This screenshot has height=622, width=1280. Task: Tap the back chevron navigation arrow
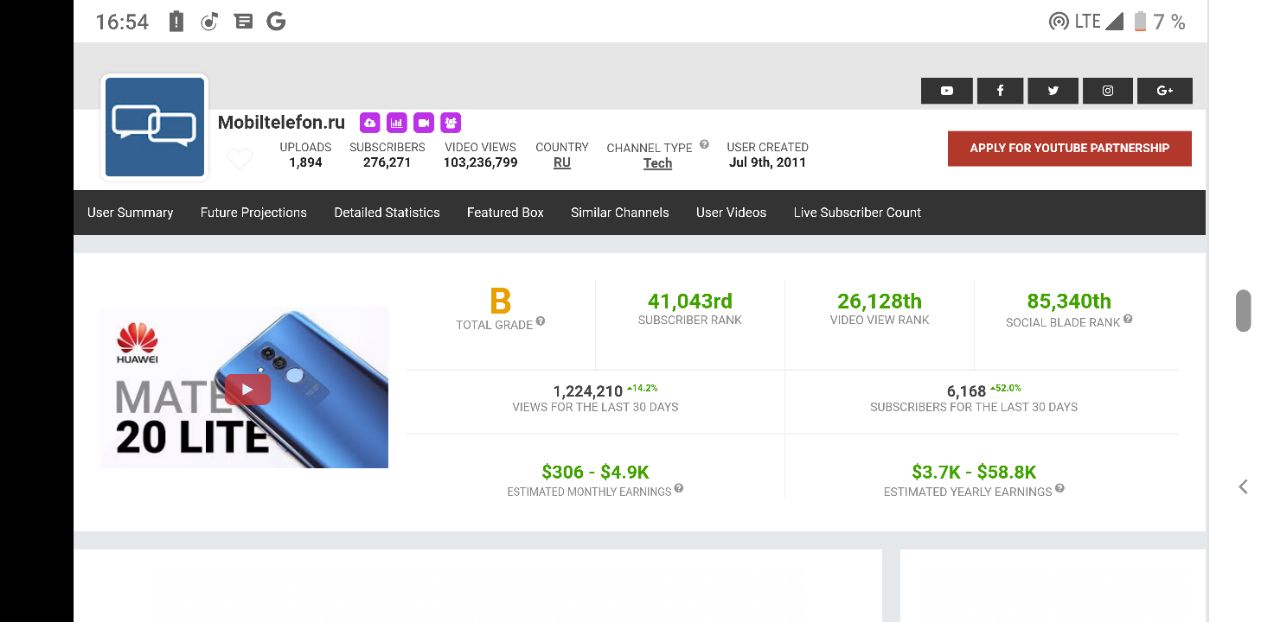(1243, 487)
